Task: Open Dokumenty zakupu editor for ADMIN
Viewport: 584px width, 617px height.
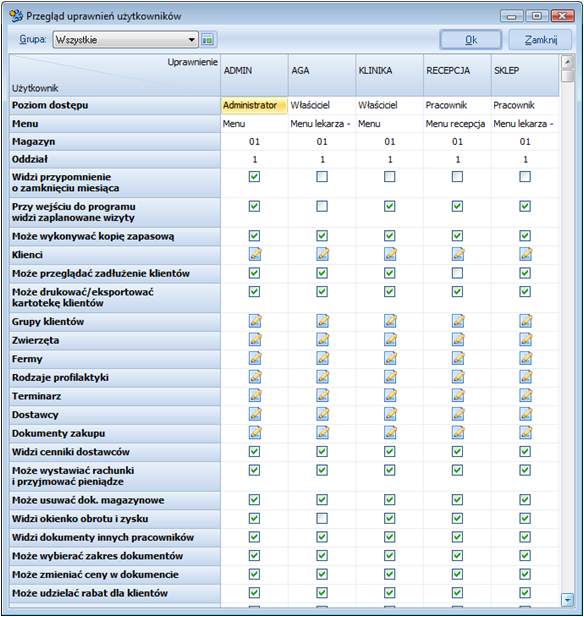Action: tap(255, 433)
